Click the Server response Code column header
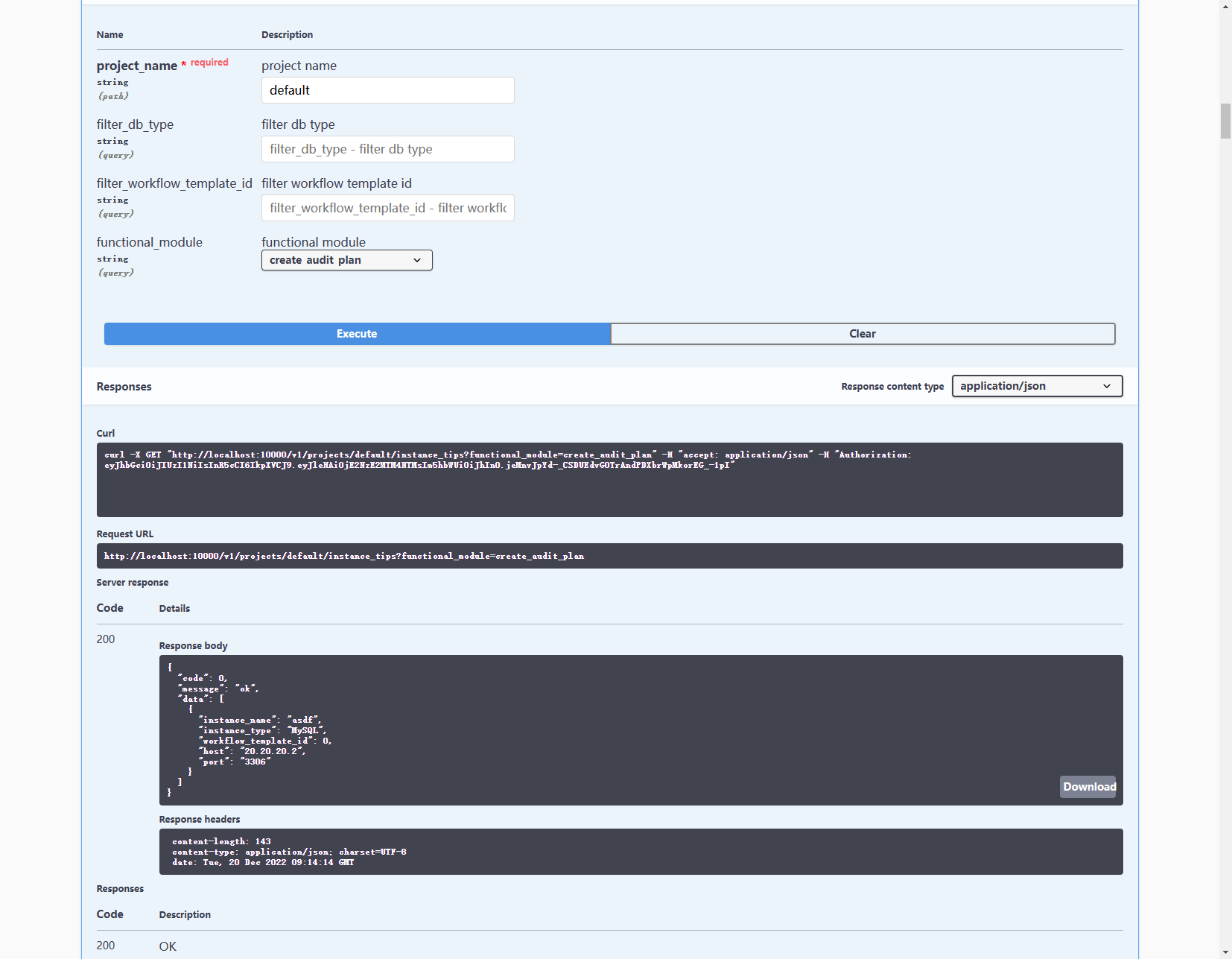The height and width of the screenshot is (959, 1232). click(109, 607)
